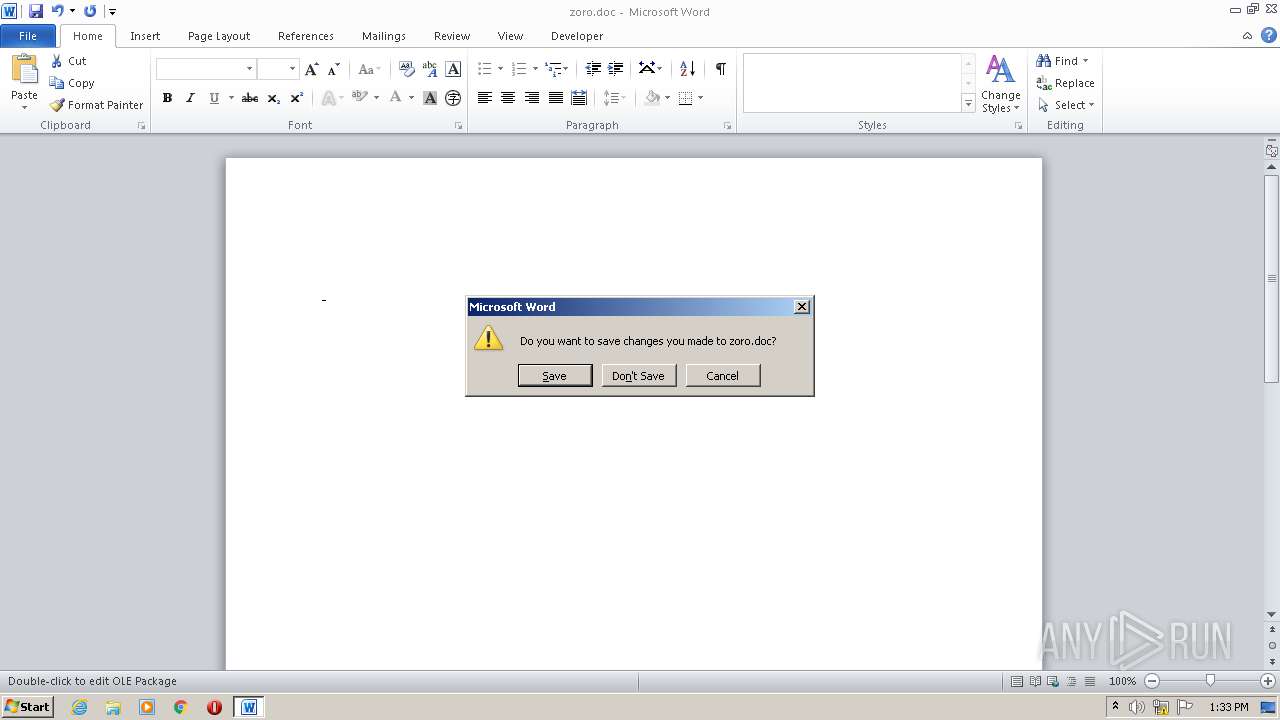The width and height of the screenshot is (1280, 720).
Task: Expand the Styles gallery More arrow
Action: [x=968, y=103]
